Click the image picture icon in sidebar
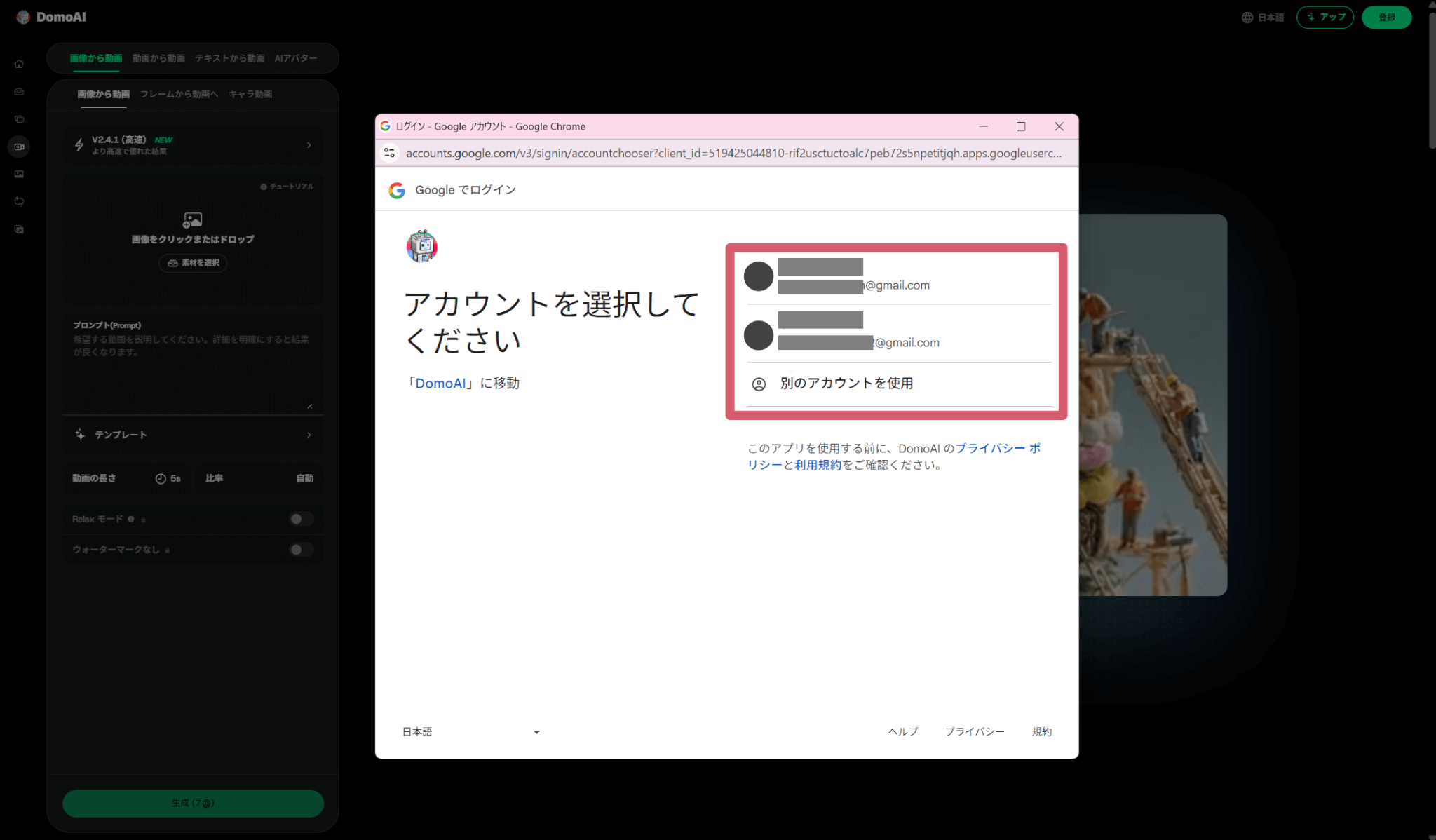 [x=19, y=174]
